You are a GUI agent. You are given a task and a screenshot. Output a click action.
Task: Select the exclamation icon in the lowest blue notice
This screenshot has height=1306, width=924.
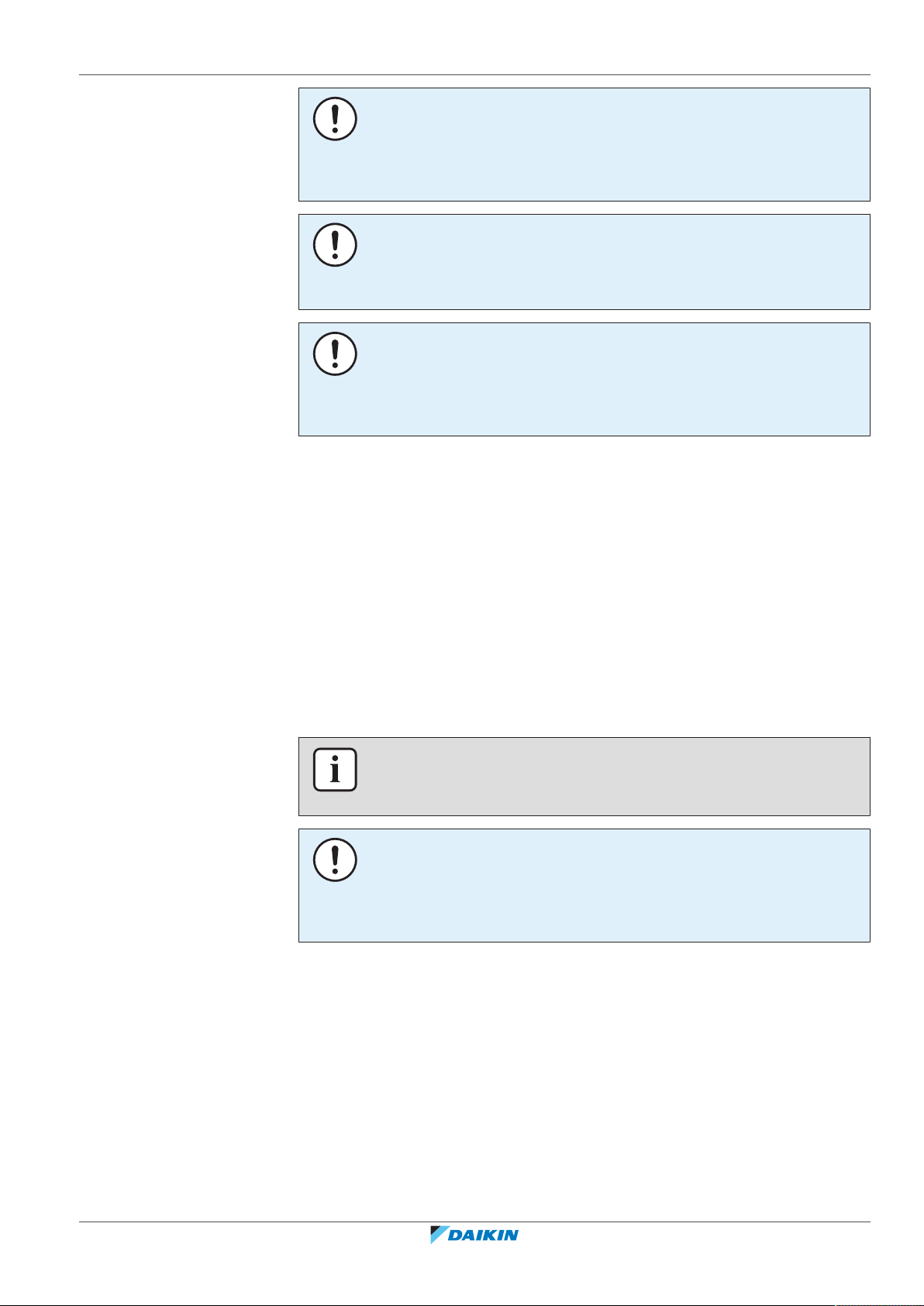[335, 860]
